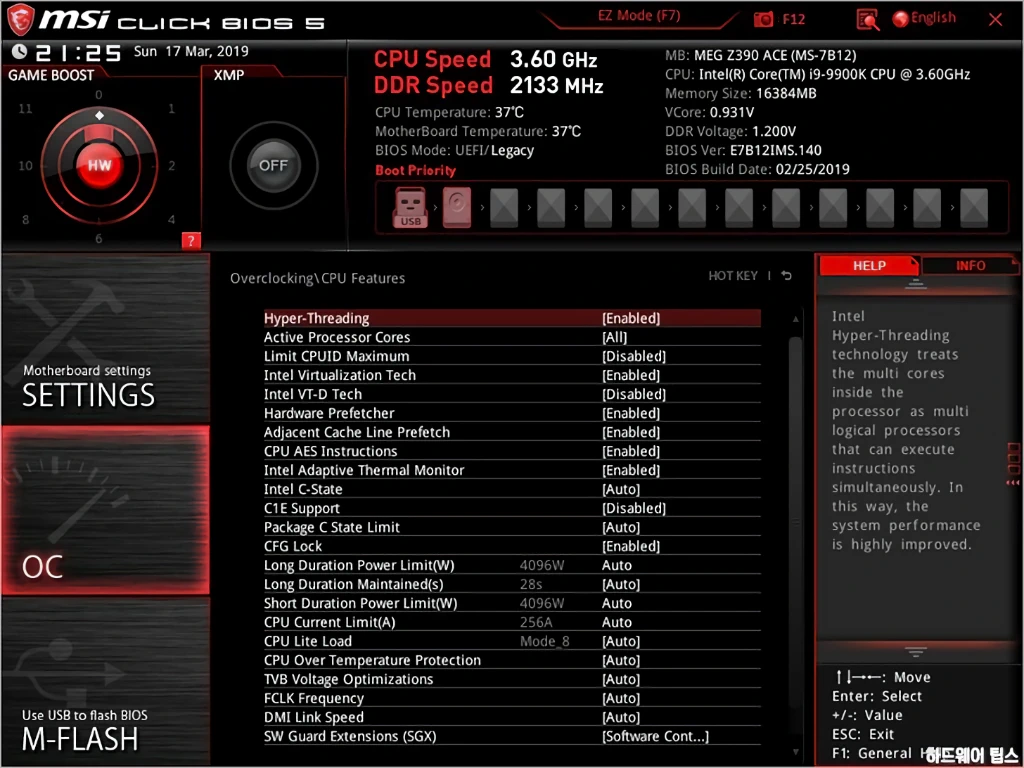The height and width of the screenshot is (768, 1024).
Task: Click the Boot Priority label
Action: point(415,170)
